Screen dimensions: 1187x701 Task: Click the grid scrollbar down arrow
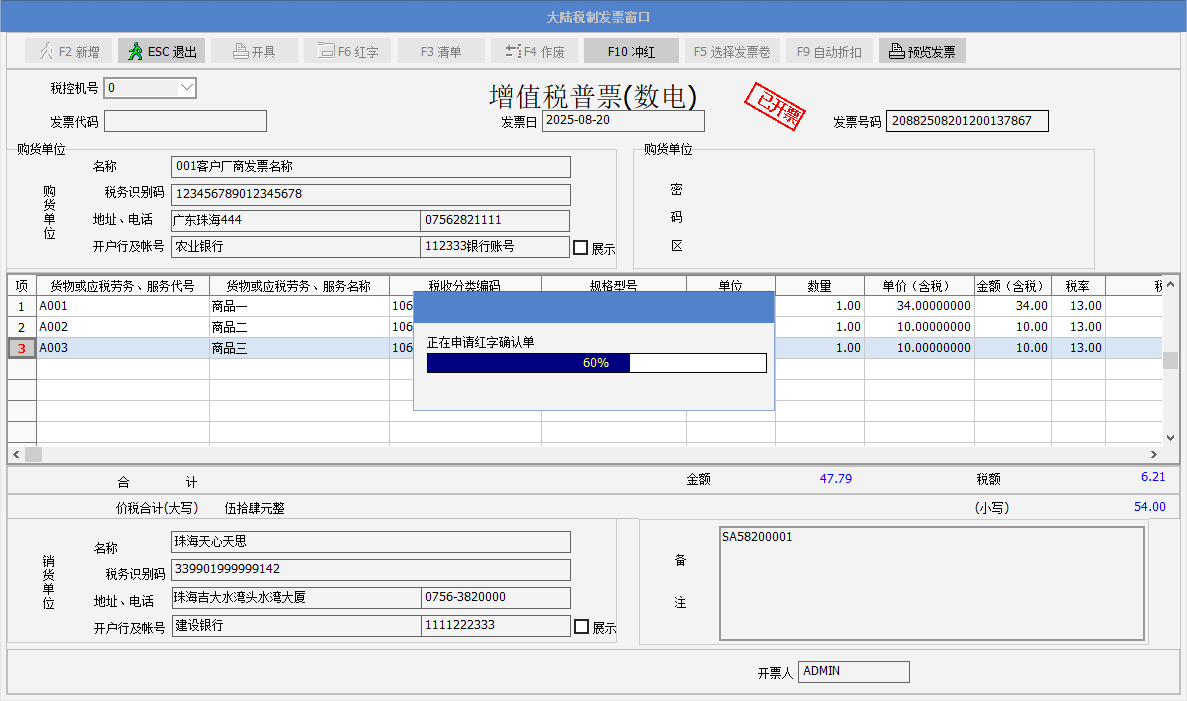click(x=1170, y=437)
